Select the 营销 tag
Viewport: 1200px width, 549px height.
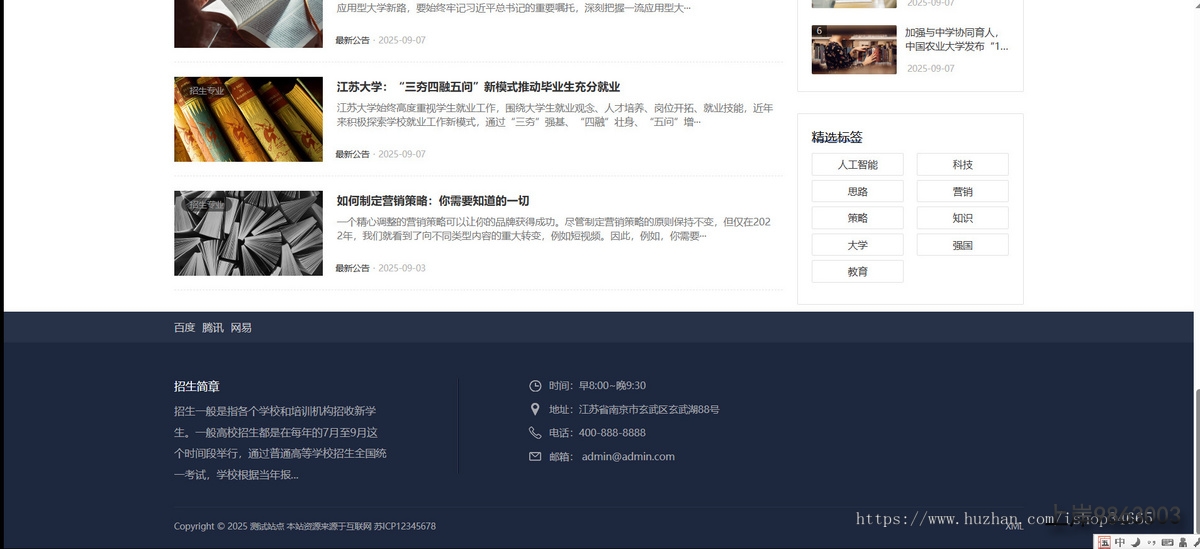tap(962, 192)
